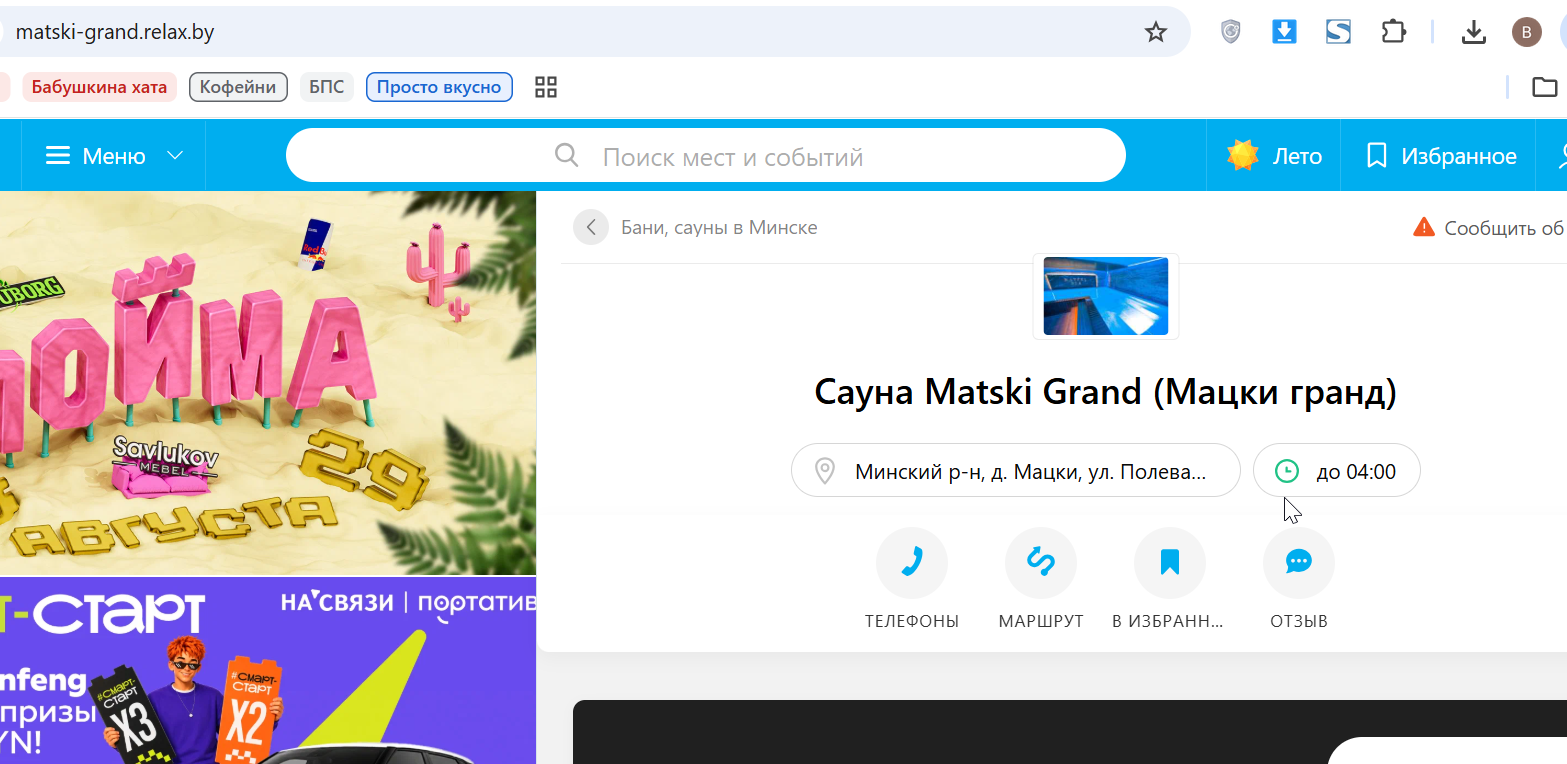Viewport: 1567px width, 764px height.
Task: Expand the Меню dropdown chevron
Action: click(175, 156)
